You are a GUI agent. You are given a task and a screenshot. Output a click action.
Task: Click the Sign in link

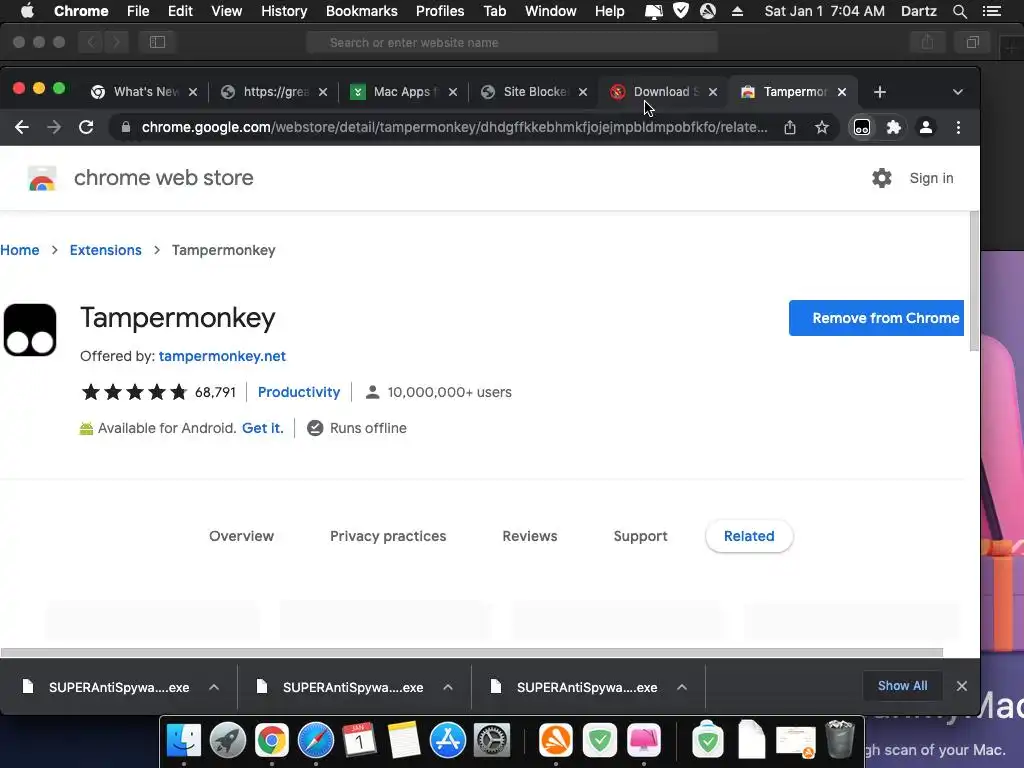(931, 178)
